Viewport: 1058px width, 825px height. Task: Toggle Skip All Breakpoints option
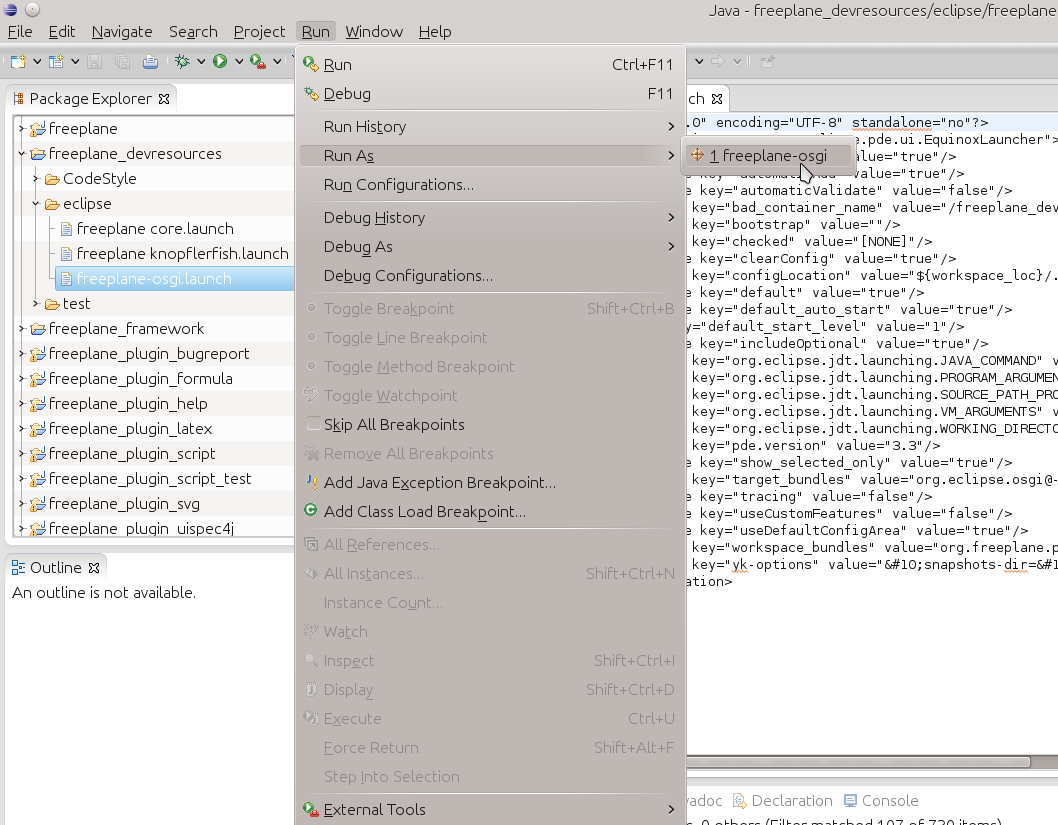[393, 425]
